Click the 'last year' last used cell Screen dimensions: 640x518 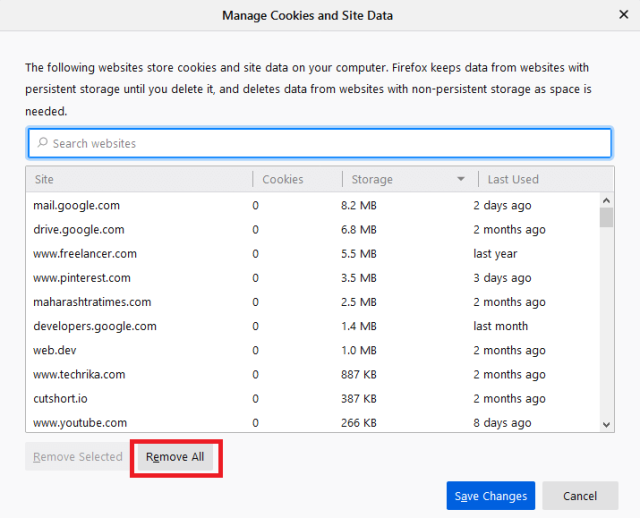(x=495, y=253)
